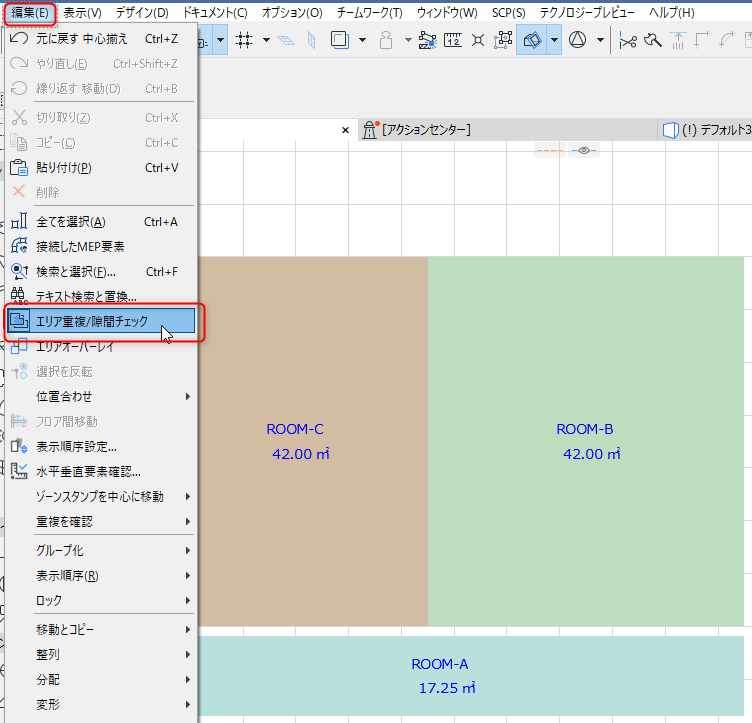Open the 編集(E) menu

click(x=30, y=13)
